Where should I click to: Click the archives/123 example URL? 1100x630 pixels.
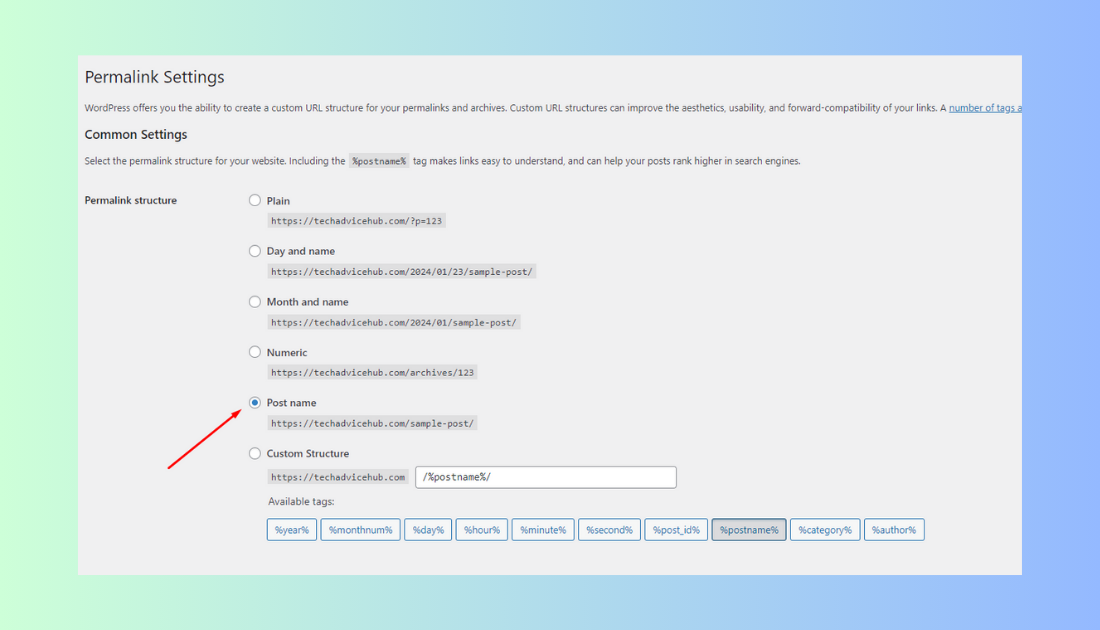tap(372, 373)
